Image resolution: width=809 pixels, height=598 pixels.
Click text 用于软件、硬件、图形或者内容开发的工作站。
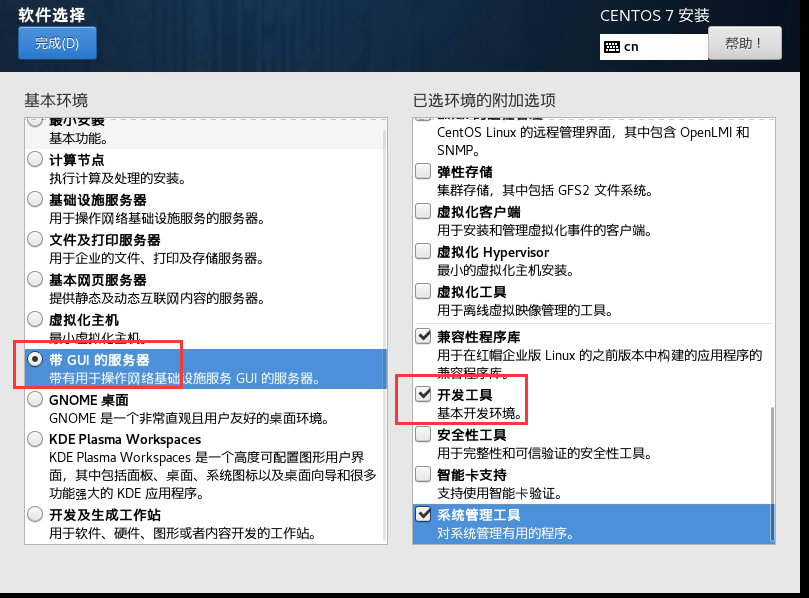[183, 534]
